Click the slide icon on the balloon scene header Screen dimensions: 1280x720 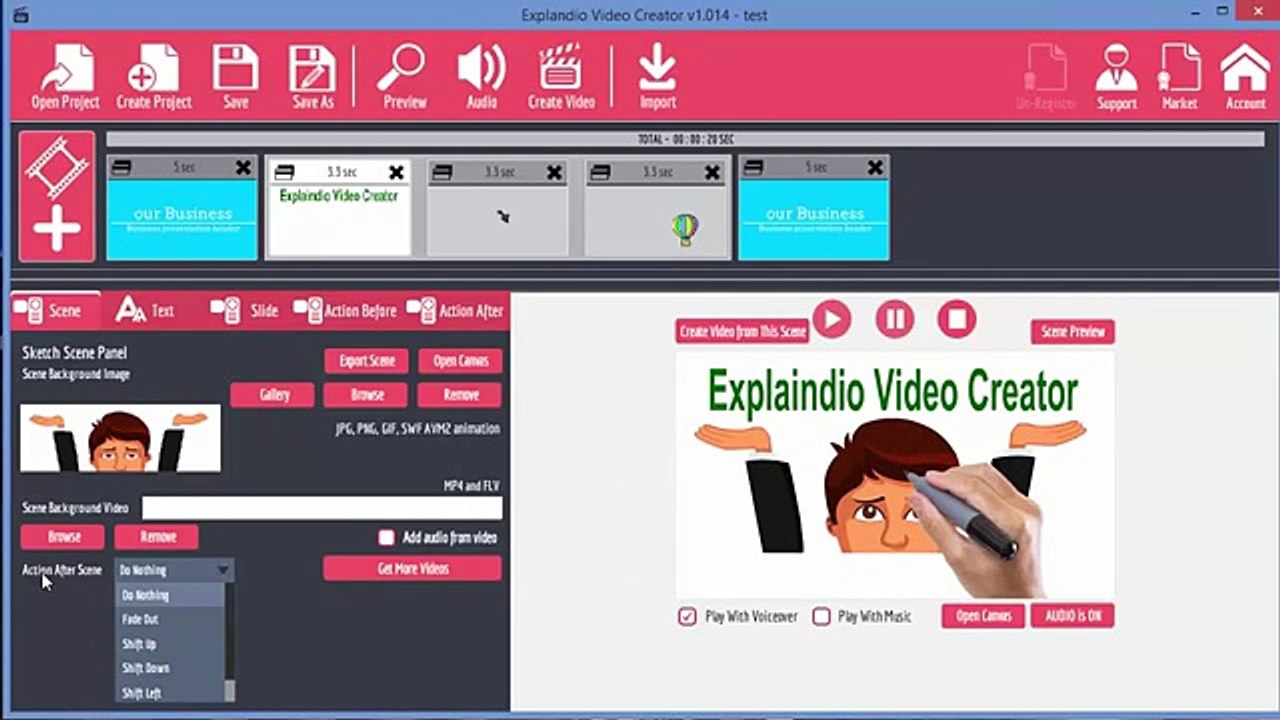pyautogui.click(x=599, y=172)
